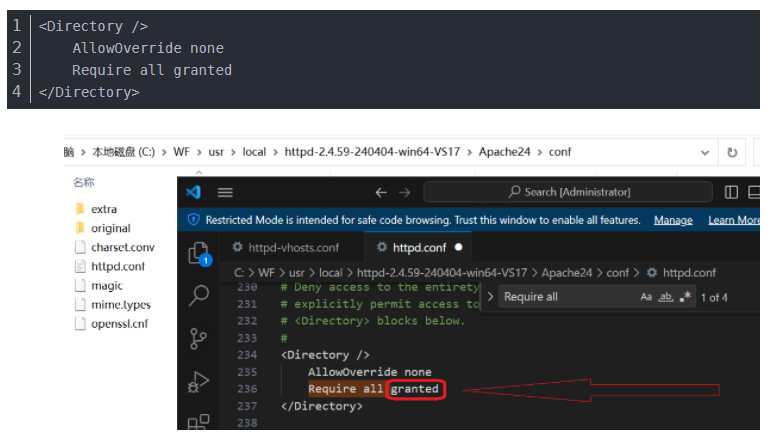Expand chevron after local in address bar
This screenshot has width=767, height=439.
[x=275, y=153]
